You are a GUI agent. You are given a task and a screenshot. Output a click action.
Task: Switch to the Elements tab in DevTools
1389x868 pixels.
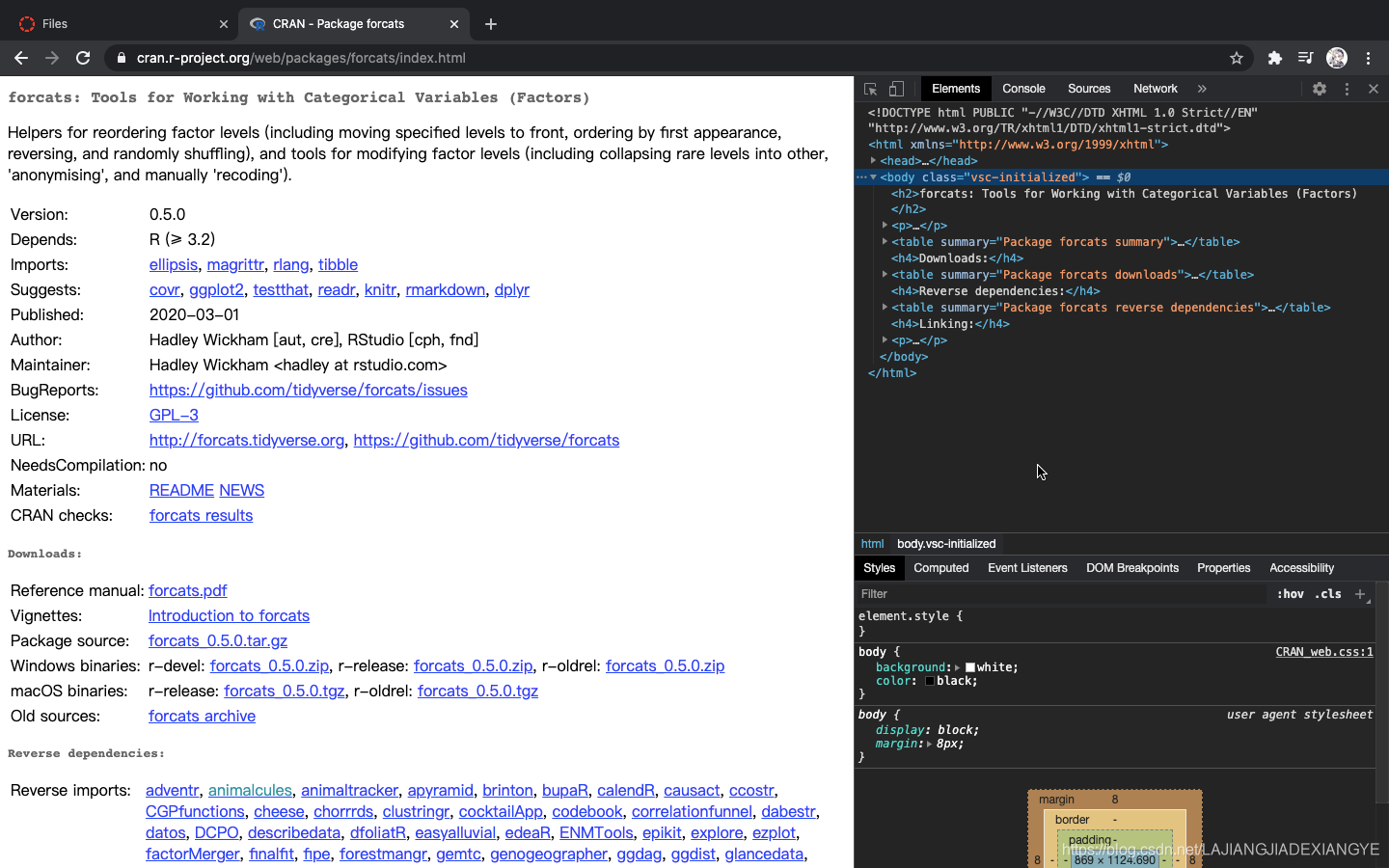coord(956,89)
